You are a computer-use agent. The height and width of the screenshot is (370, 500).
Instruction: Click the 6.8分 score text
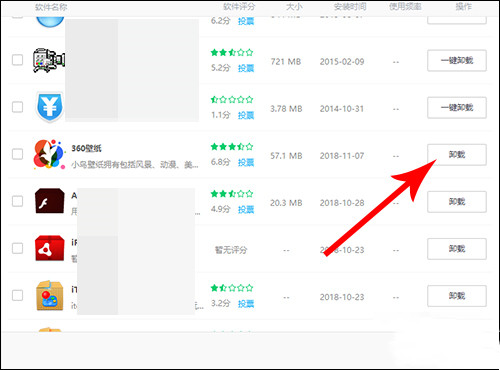[221, 162]
